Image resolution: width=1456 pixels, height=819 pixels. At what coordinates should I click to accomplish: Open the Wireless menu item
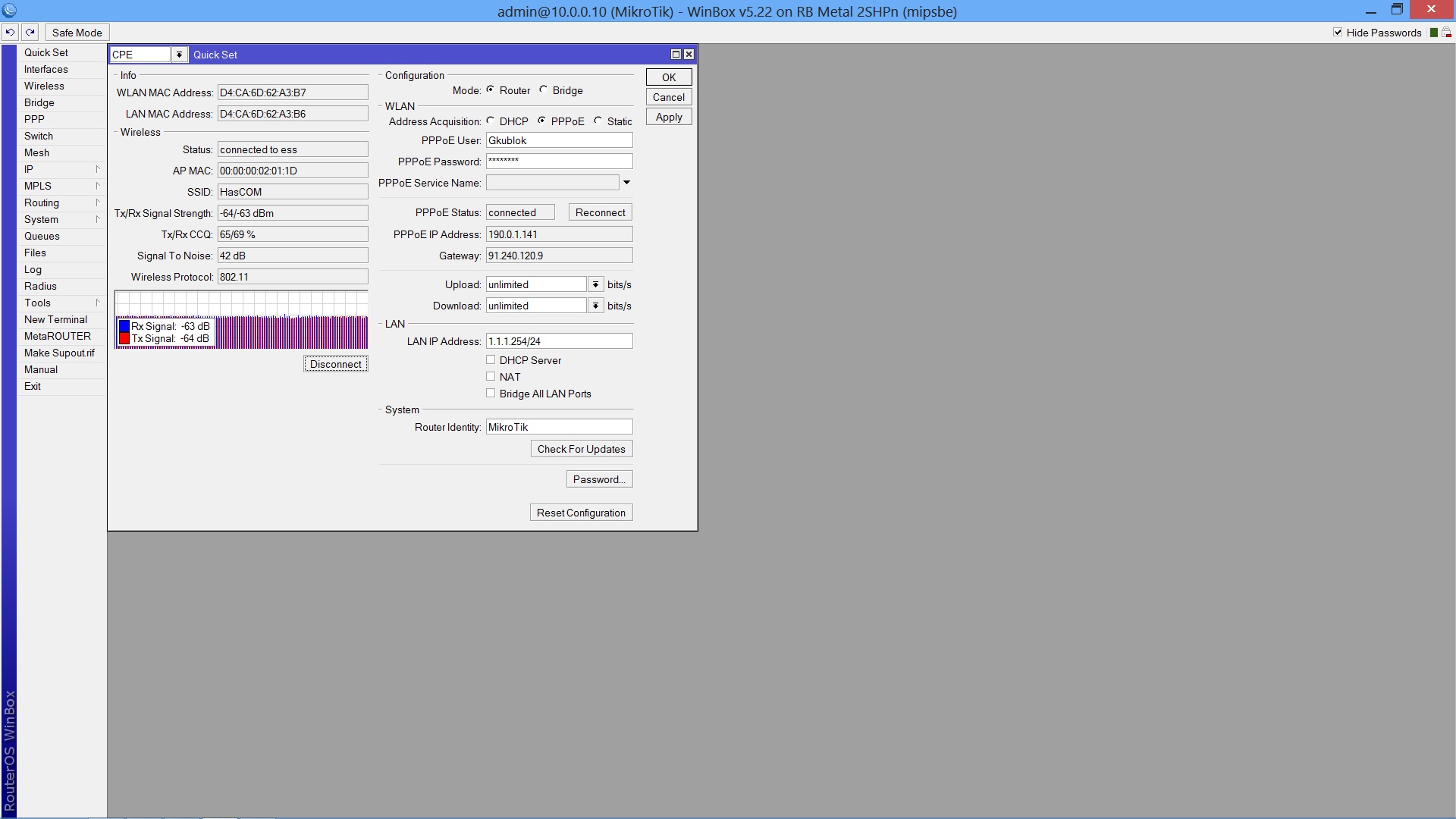[x=44, y=86]
